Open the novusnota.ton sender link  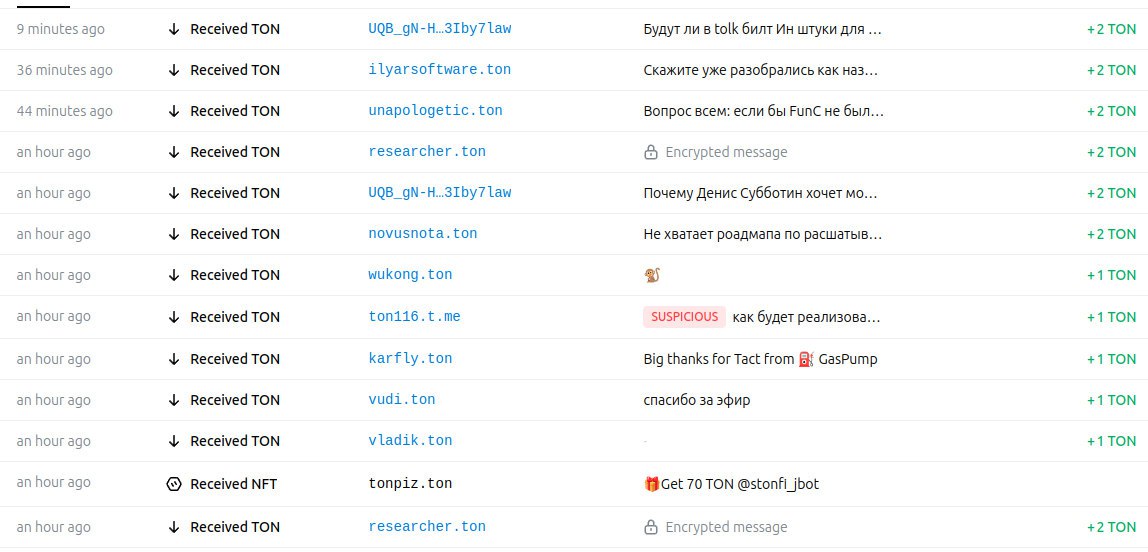click(x=422, y=234)
